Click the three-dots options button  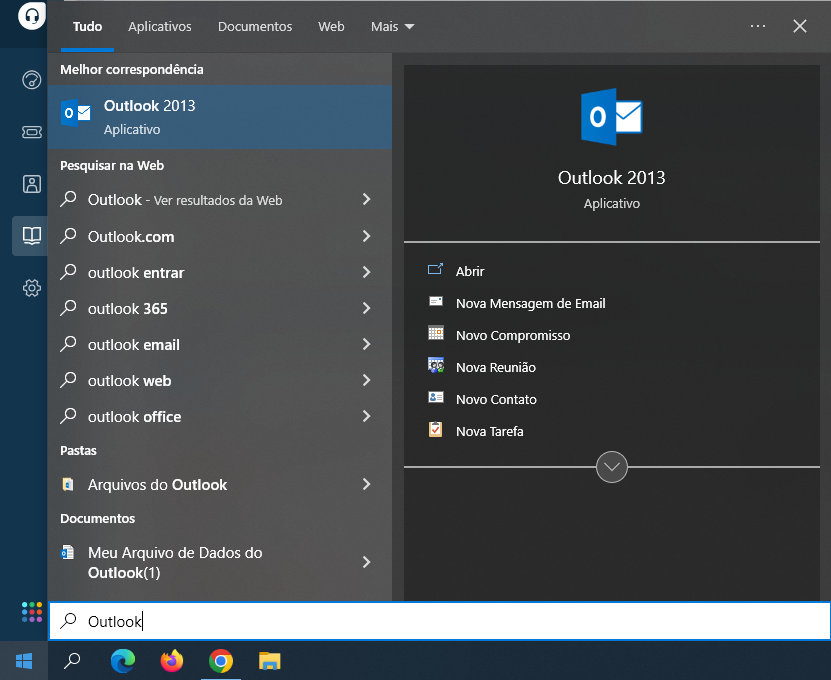point(758,26)
